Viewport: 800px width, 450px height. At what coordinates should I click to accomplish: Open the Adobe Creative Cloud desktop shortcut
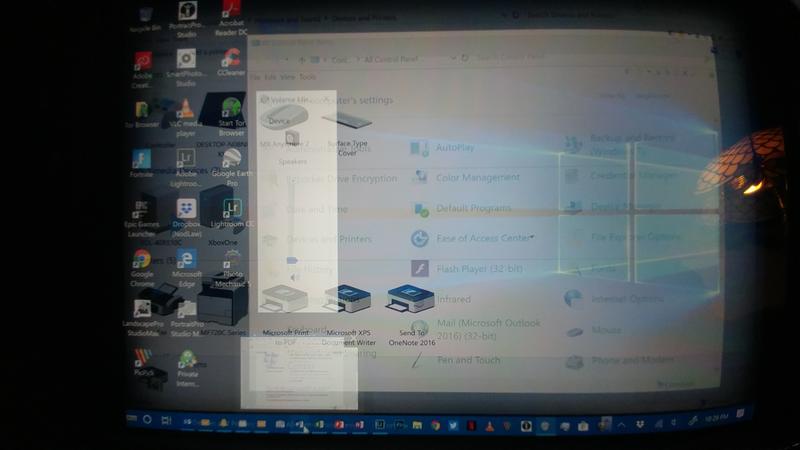pos(142,69)
